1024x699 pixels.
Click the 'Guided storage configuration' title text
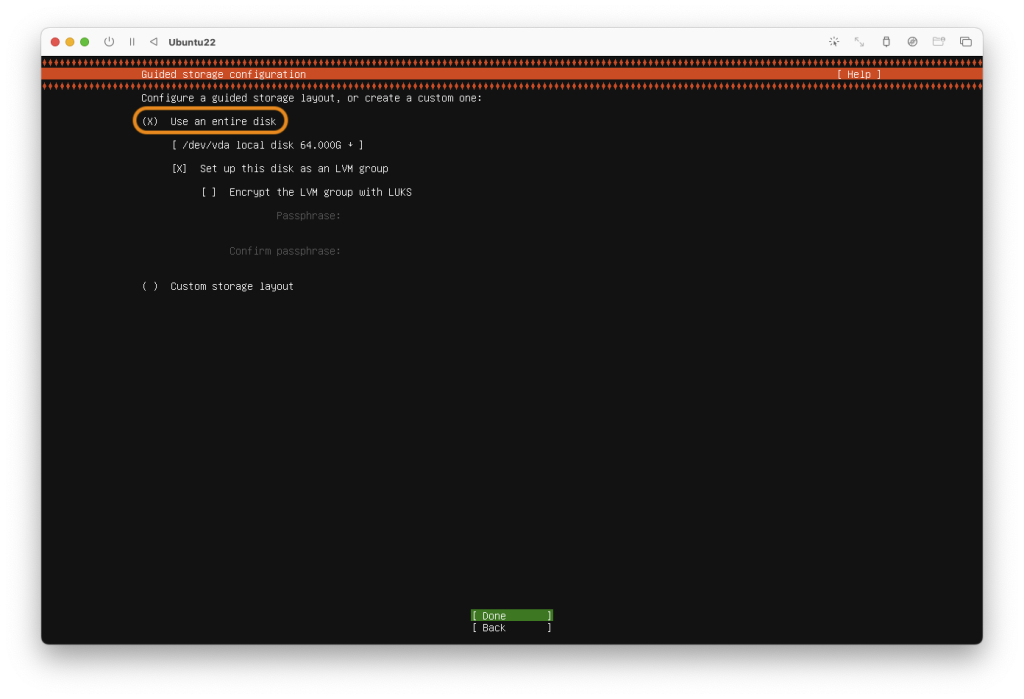tap(223, 74)
